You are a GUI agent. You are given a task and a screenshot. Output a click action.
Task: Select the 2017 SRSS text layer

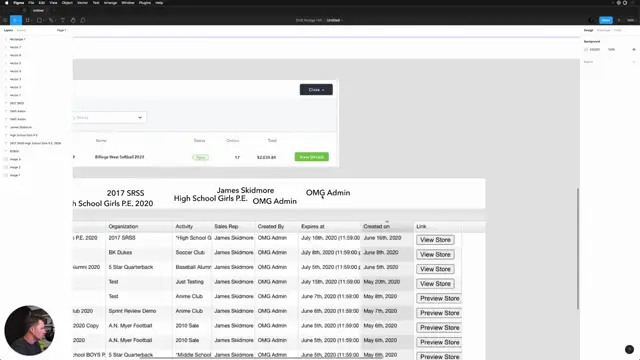17,103
